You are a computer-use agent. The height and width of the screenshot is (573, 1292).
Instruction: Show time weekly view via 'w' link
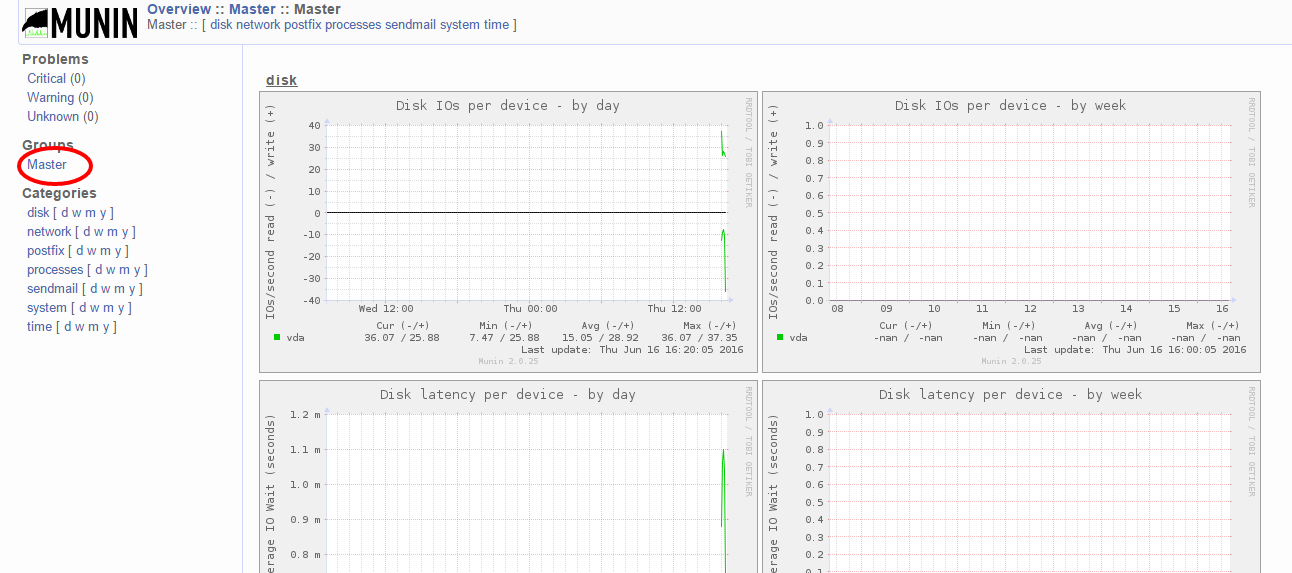80,327
